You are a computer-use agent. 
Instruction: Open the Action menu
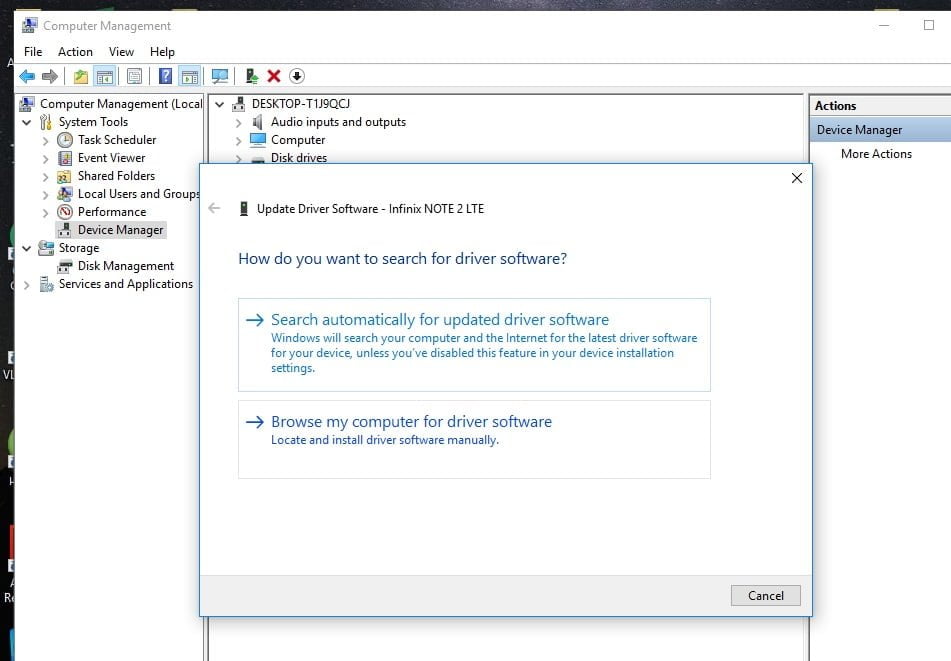pyautogui.click(x=75, y=52)
